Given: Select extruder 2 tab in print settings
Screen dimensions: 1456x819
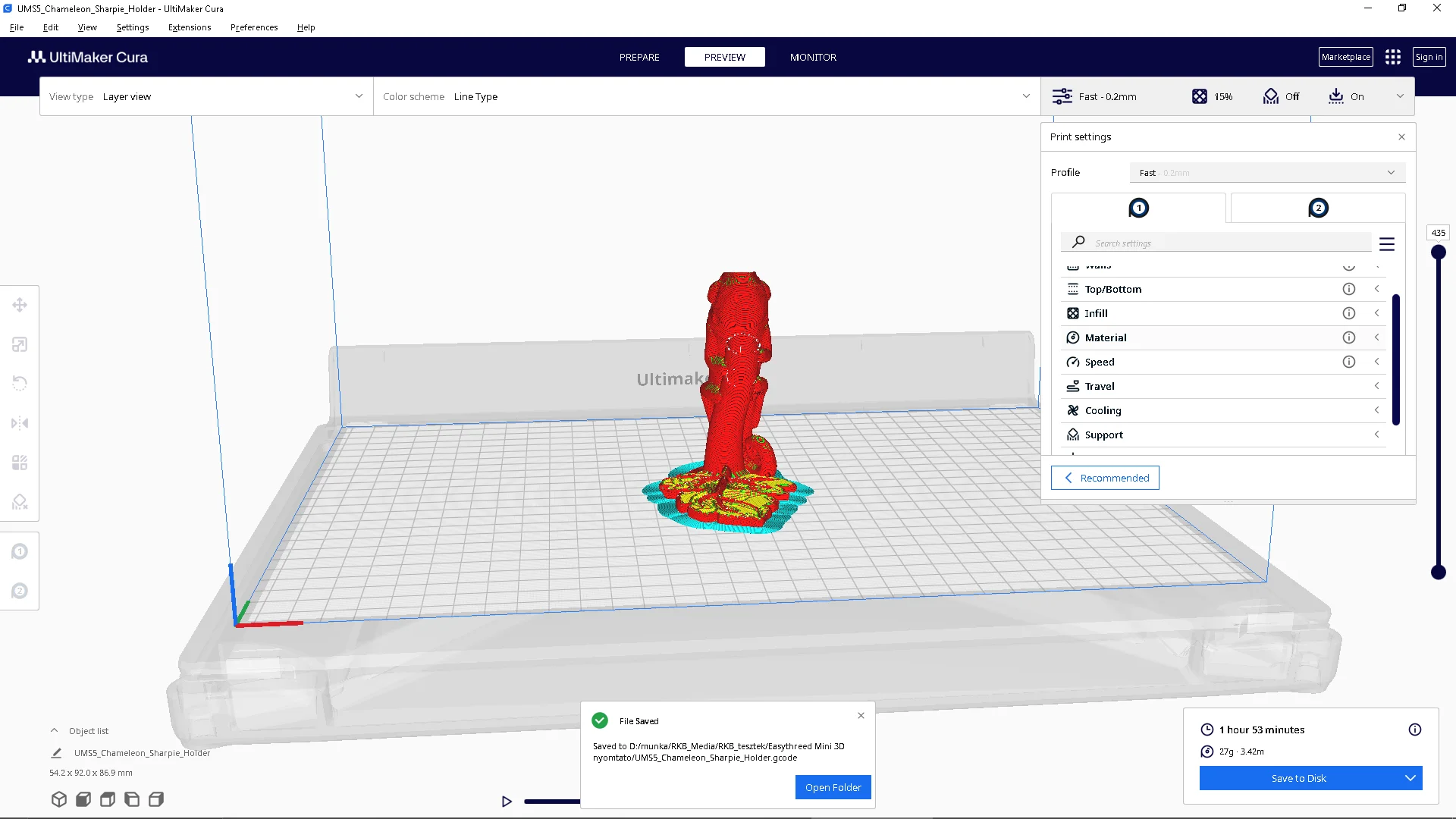Looking at the screenshot, I should click(x=1318, y=208).
